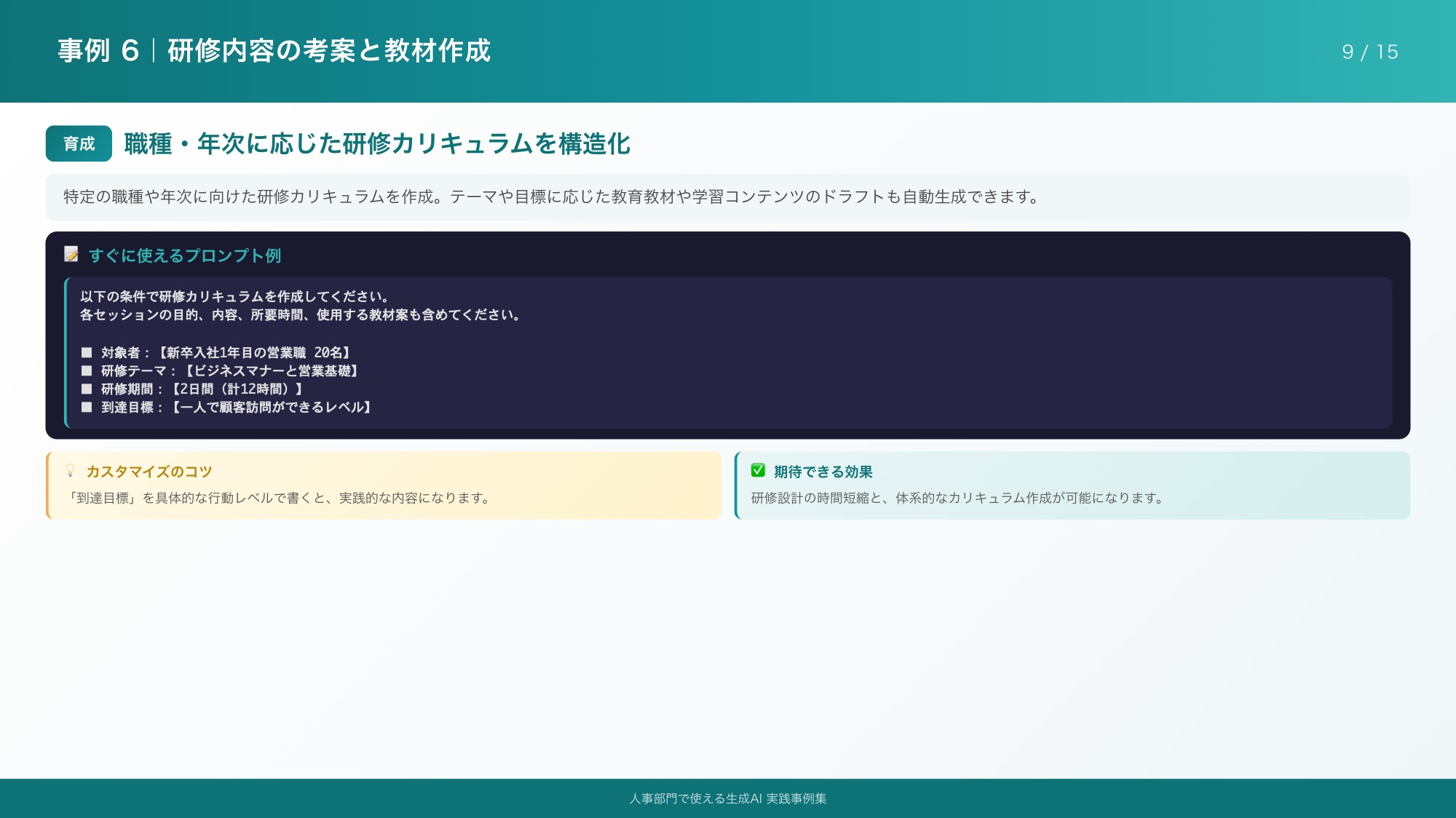Click the square bullet before 到達目標
The image size is (1456, 818).
pos(87,407)
